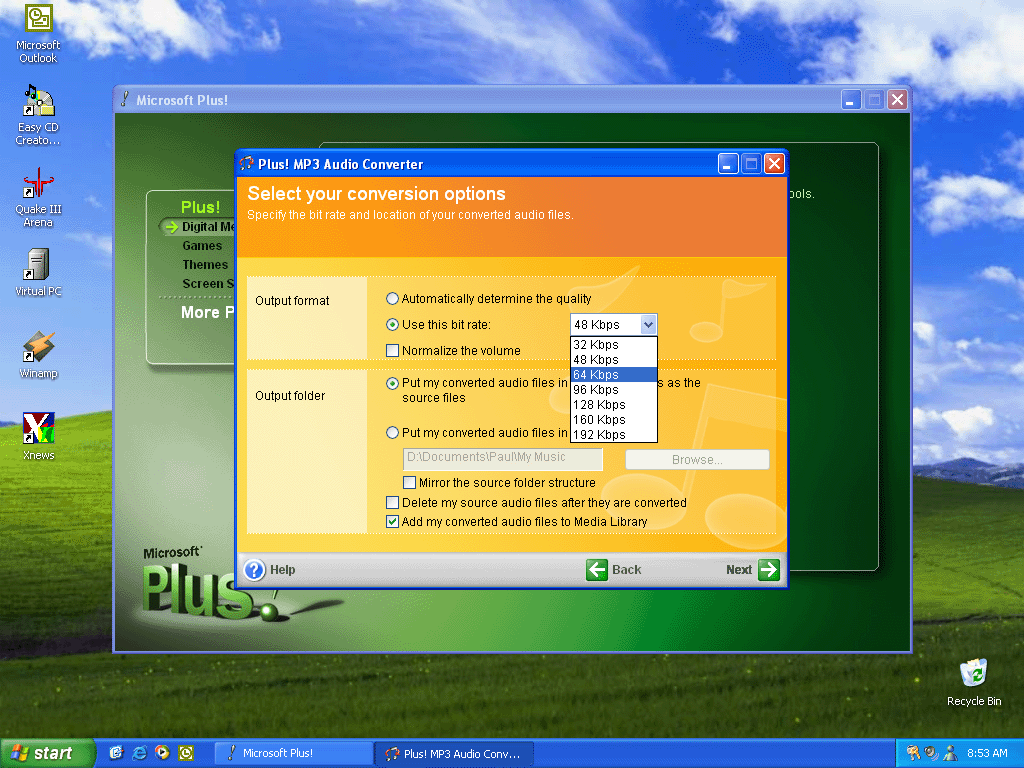This screenshot has height=768, width=1024.
Task: Select Automatically determine the quality option
Action: pyautogui.click(x=393, y=299)
